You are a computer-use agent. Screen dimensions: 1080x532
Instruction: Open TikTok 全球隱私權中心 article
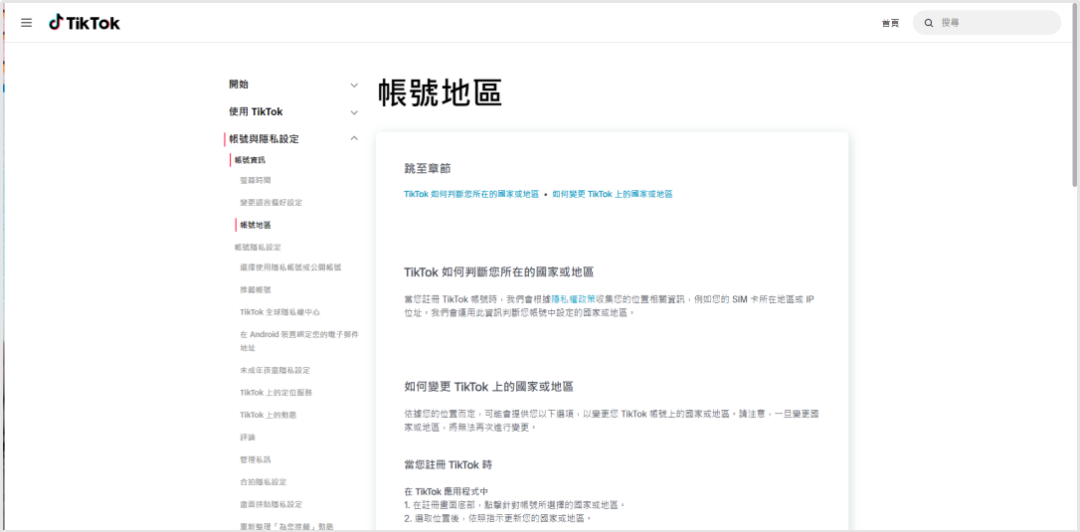coord(280,312)
